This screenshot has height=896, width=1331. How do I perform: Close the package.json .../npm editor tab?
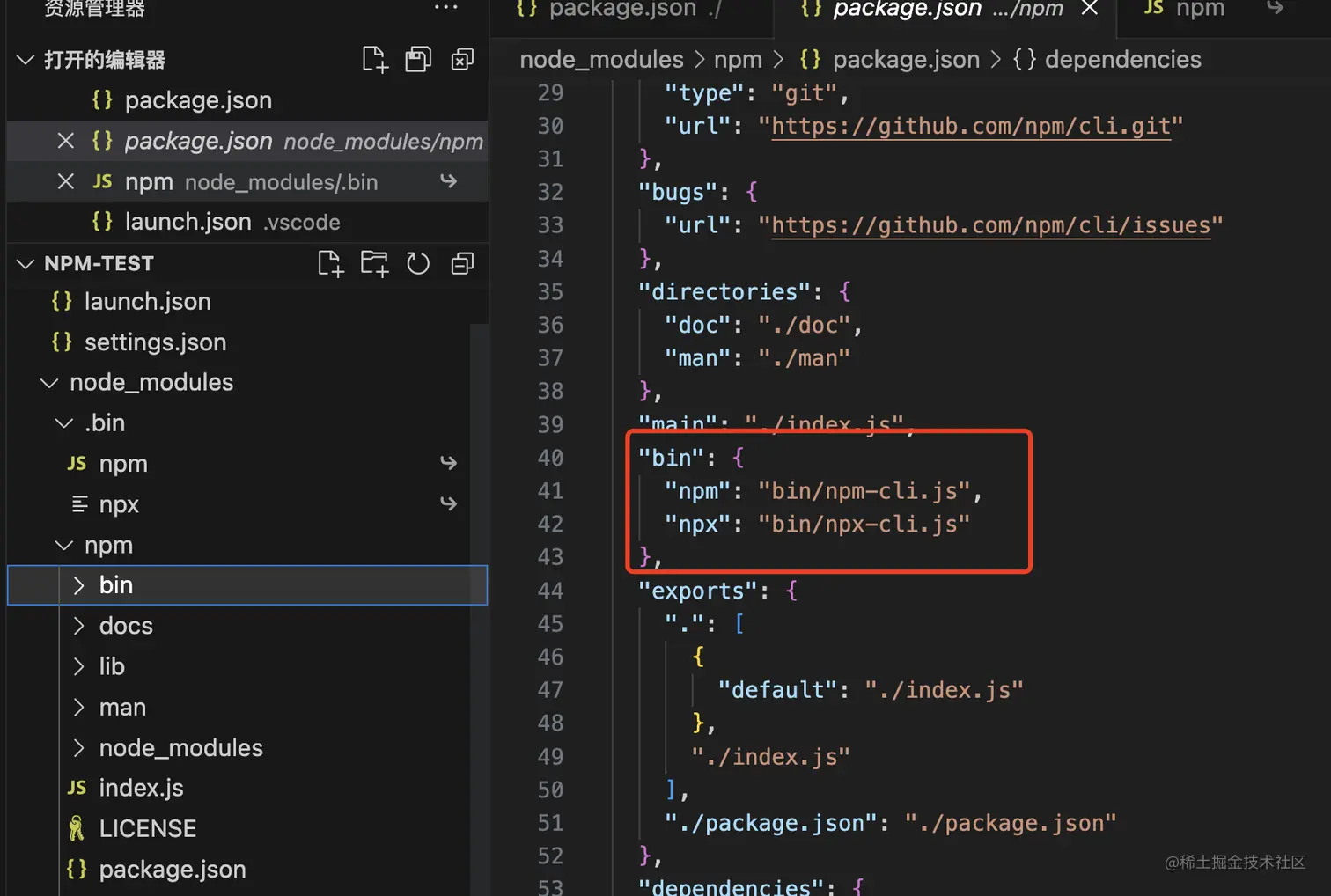click(x=1090, y=9)
